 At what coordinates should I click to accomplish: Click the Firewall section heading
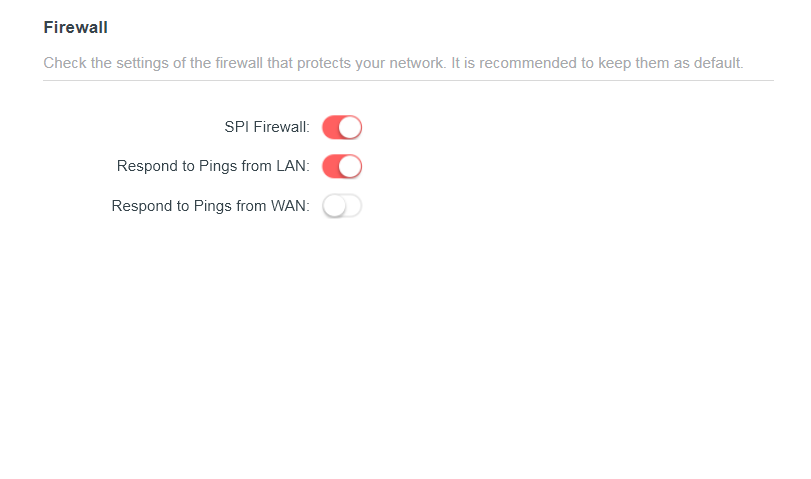pyautogui.click(x=76, y=27)
